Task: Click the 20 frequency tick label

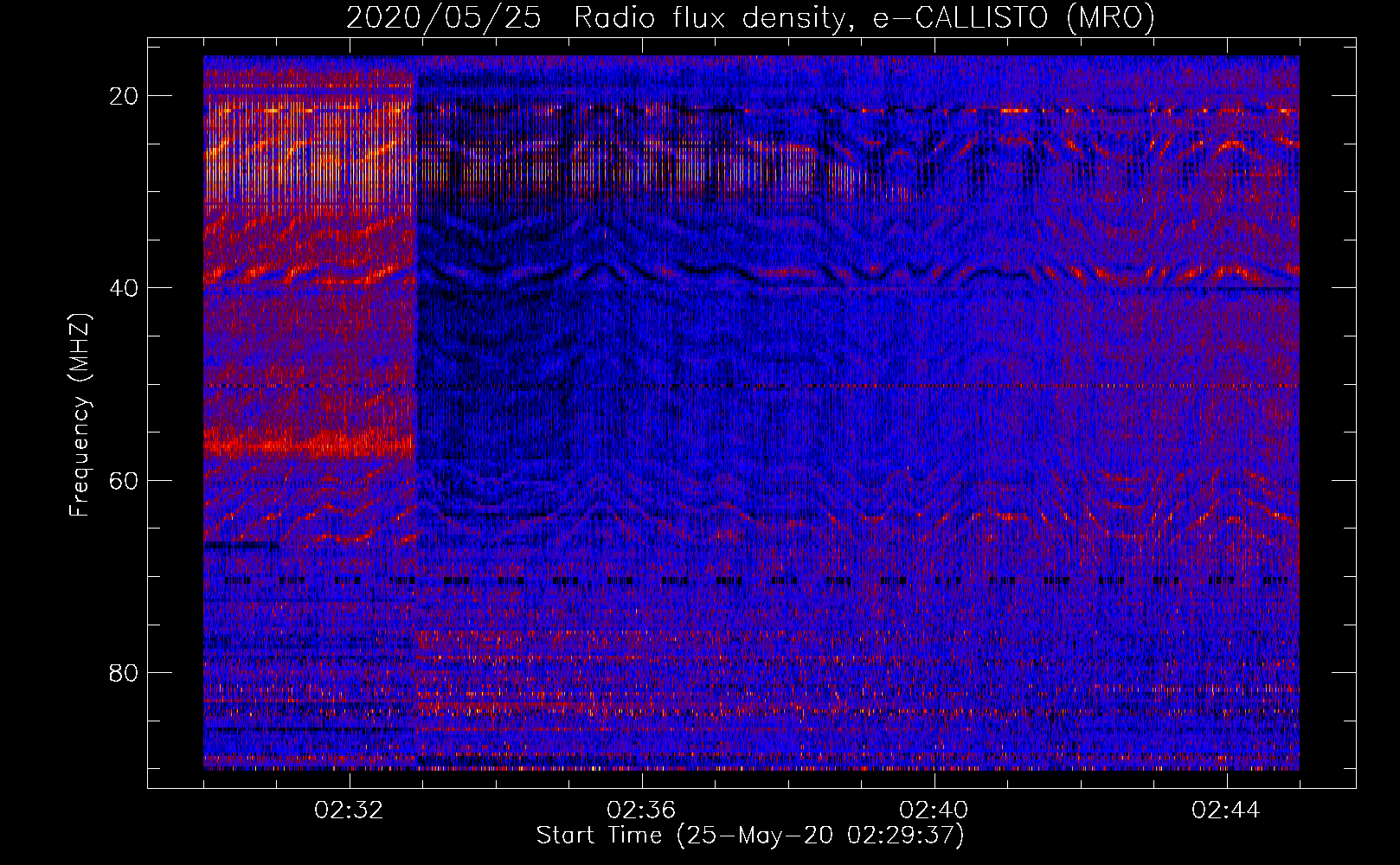Action: [125, 96]
